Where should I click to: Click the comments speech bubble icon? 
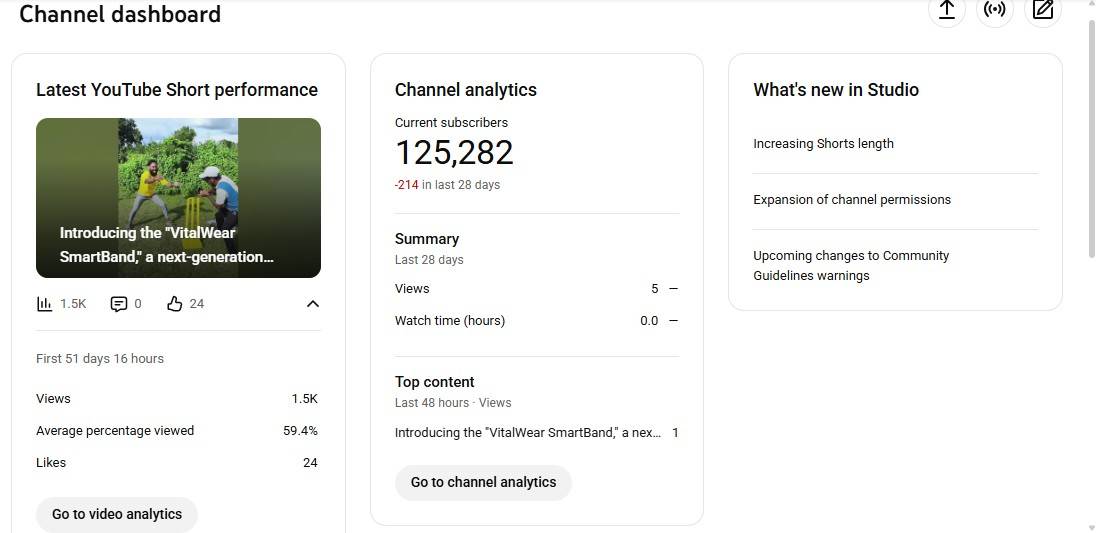[x=119, y=304]
